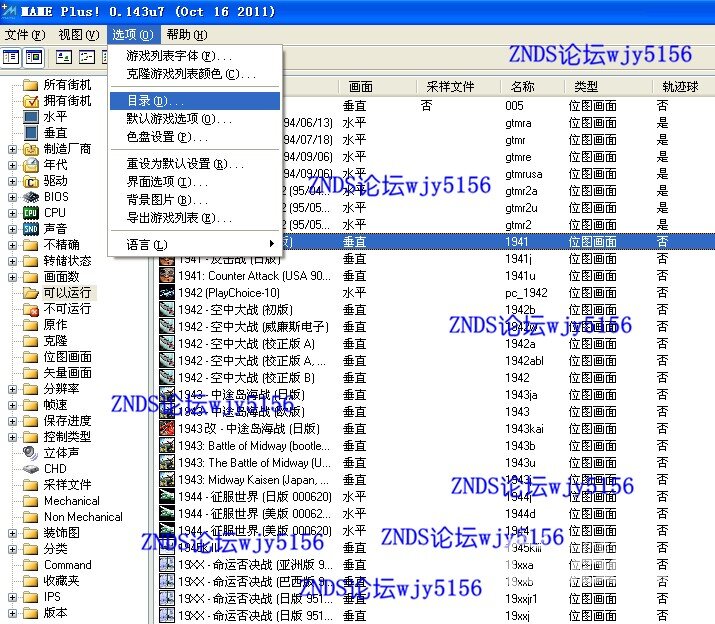This screenshot has height=624, width=715.
Task: Click game icon for 1942 (PlayChoice-10)
Action: click(166, 292)
